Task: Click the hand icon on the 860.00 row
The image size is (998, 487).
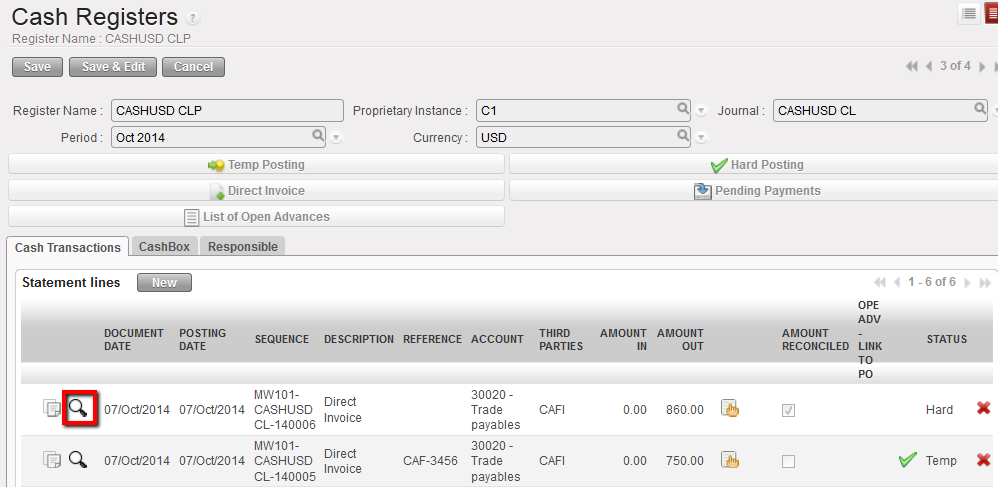Action: (x=730, y=408)
